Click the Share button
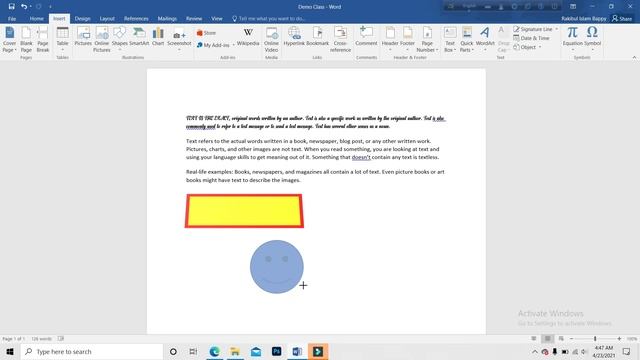Viewport: 640px width, 360px height. 622,19
